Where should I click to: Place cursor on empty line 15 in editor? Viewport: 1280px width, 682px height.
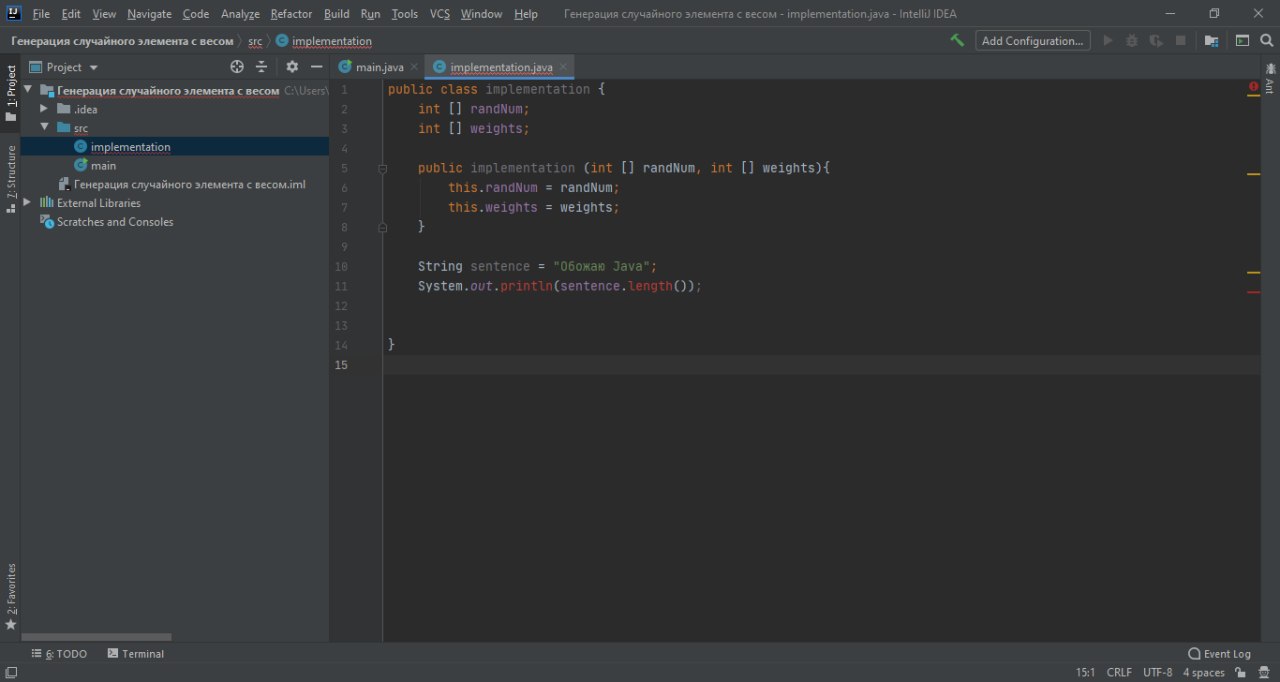[x=820, y=365]
